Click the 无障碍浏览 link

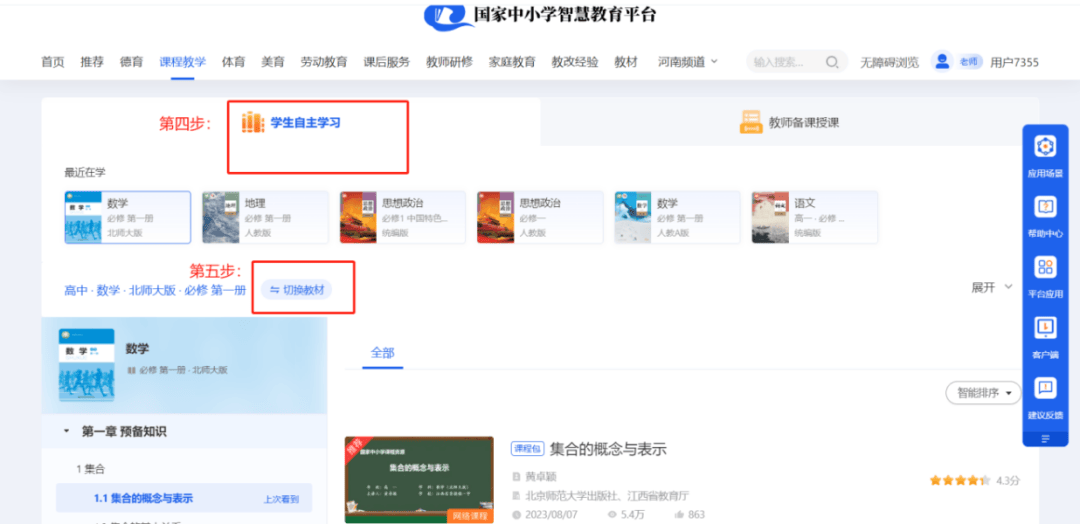pyautogui.click(x=889, y=62)
